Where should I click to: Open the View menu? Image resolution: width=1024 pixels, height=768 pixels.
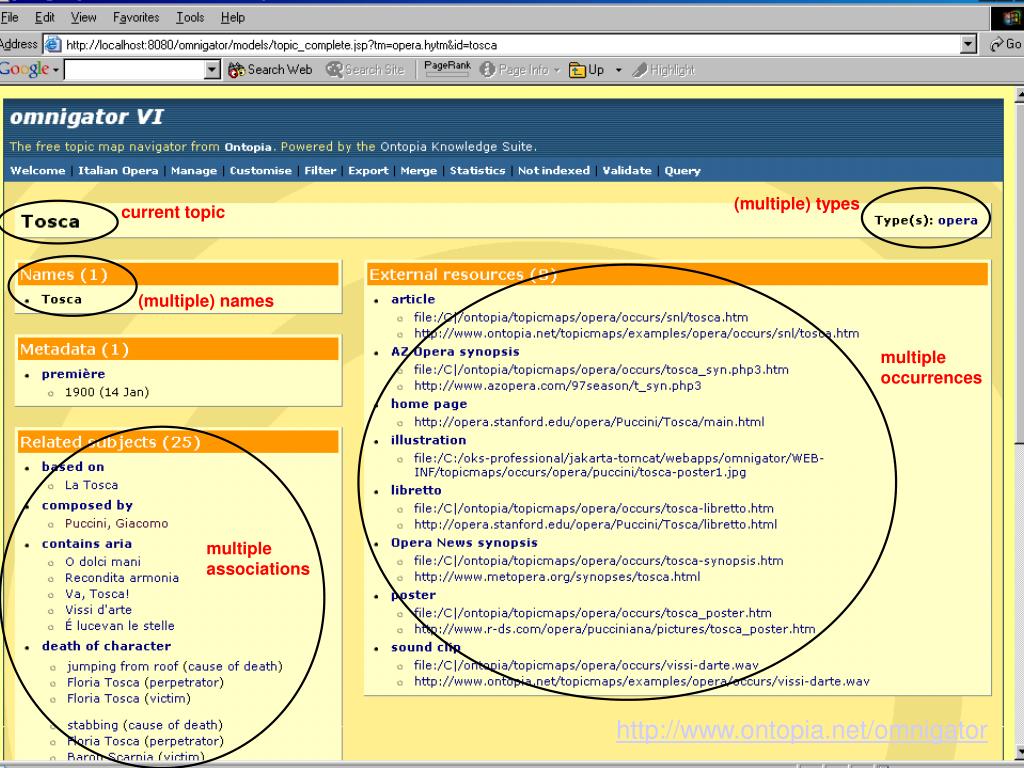coord(83,18)
